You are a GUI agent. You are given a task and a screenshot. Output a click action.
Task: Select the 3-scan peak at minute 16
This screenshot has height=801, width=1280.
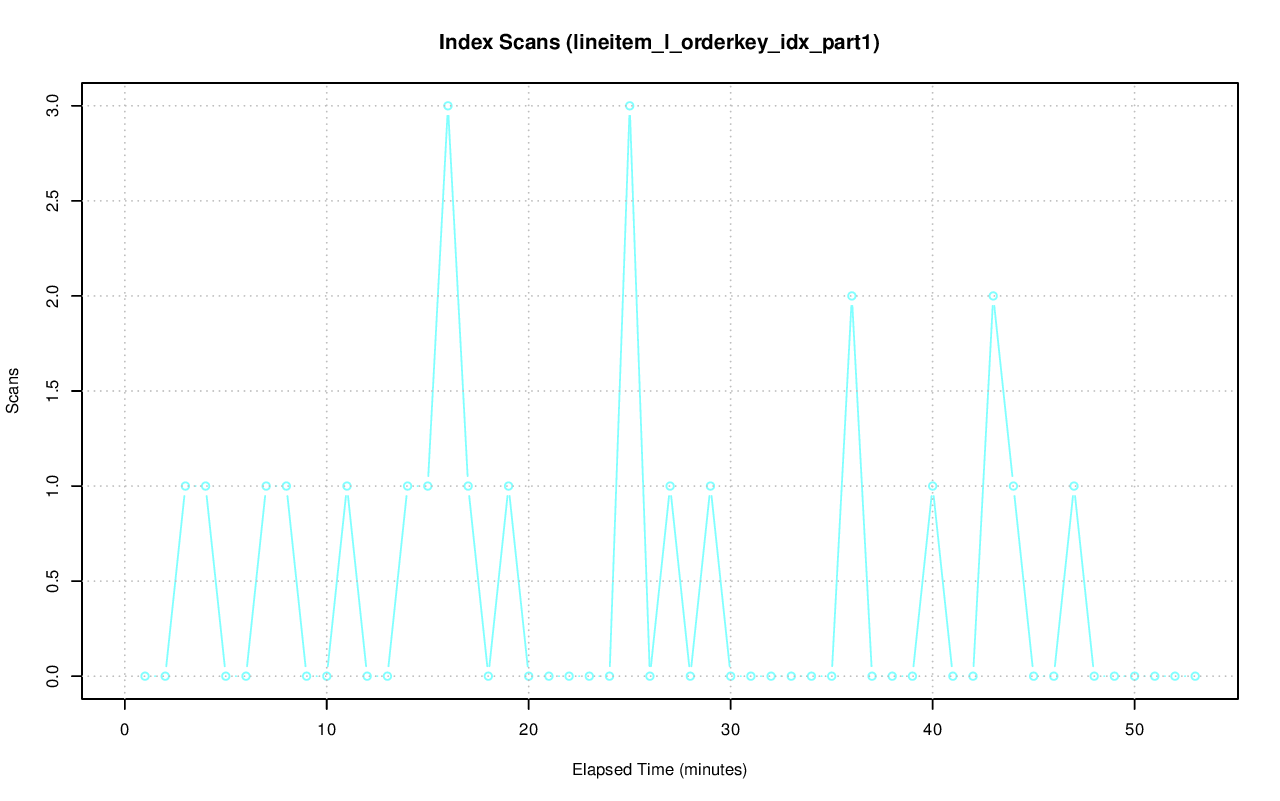click(x=448, y=106)
